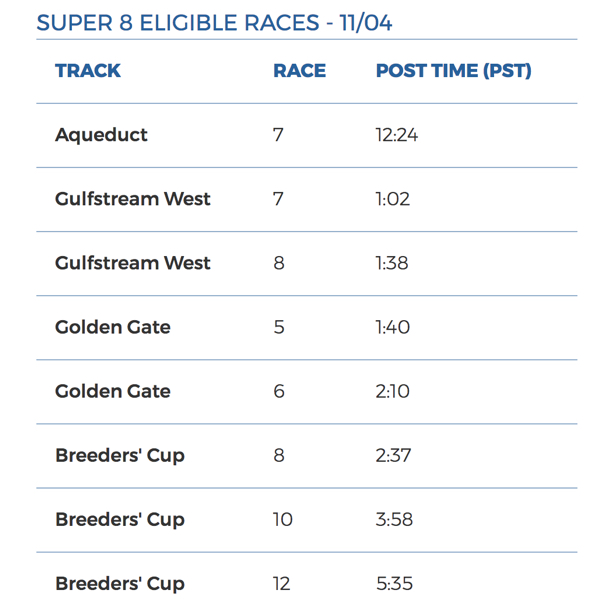Image resolution: width=615 pixels, height=606 pixels.
Task: Click race number 10 for Breeders' Cup
Action: pos(283,519)
